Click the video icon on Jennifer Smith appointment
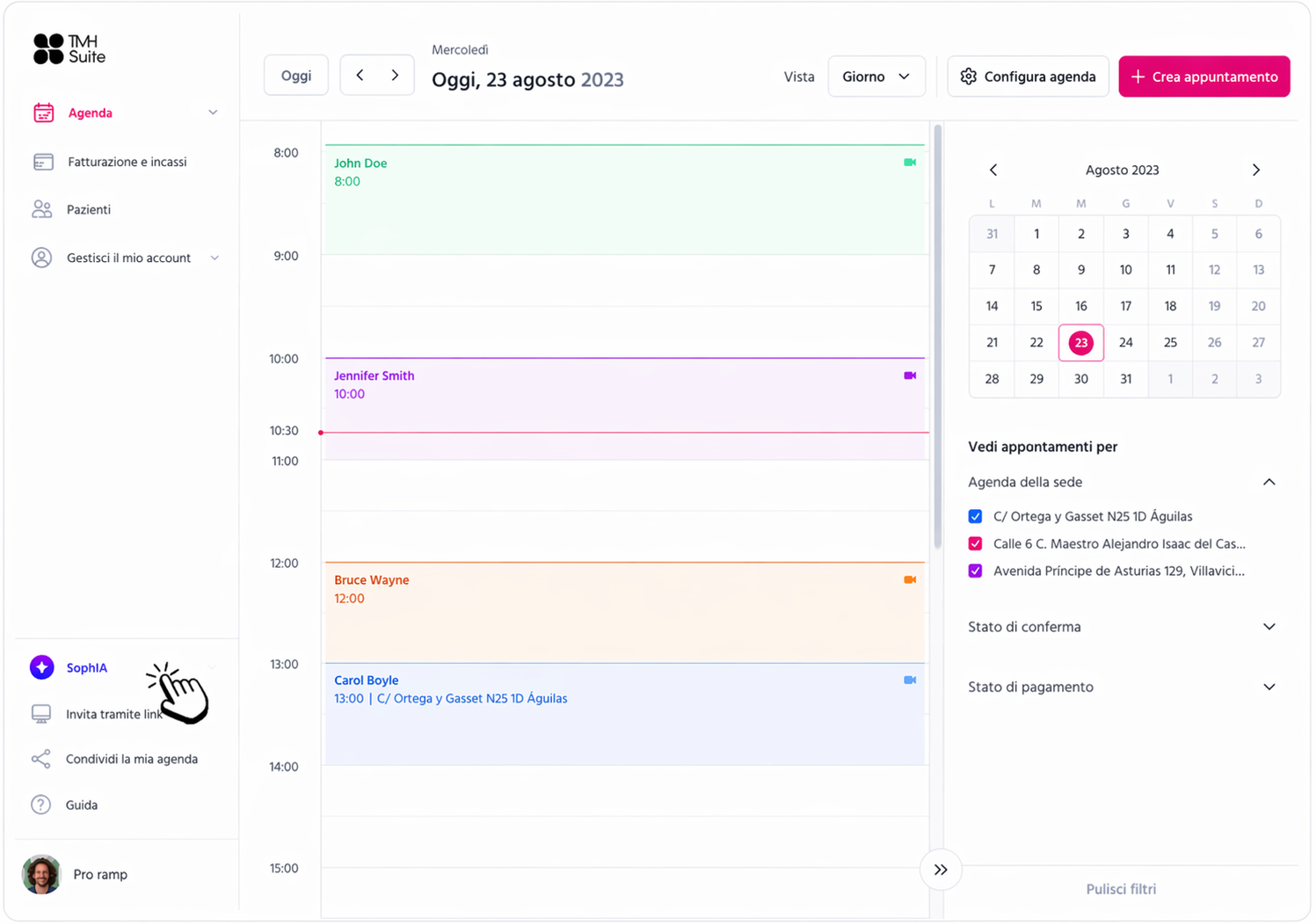The height and width of the screenshot is (924, 1316). [910, 375]
